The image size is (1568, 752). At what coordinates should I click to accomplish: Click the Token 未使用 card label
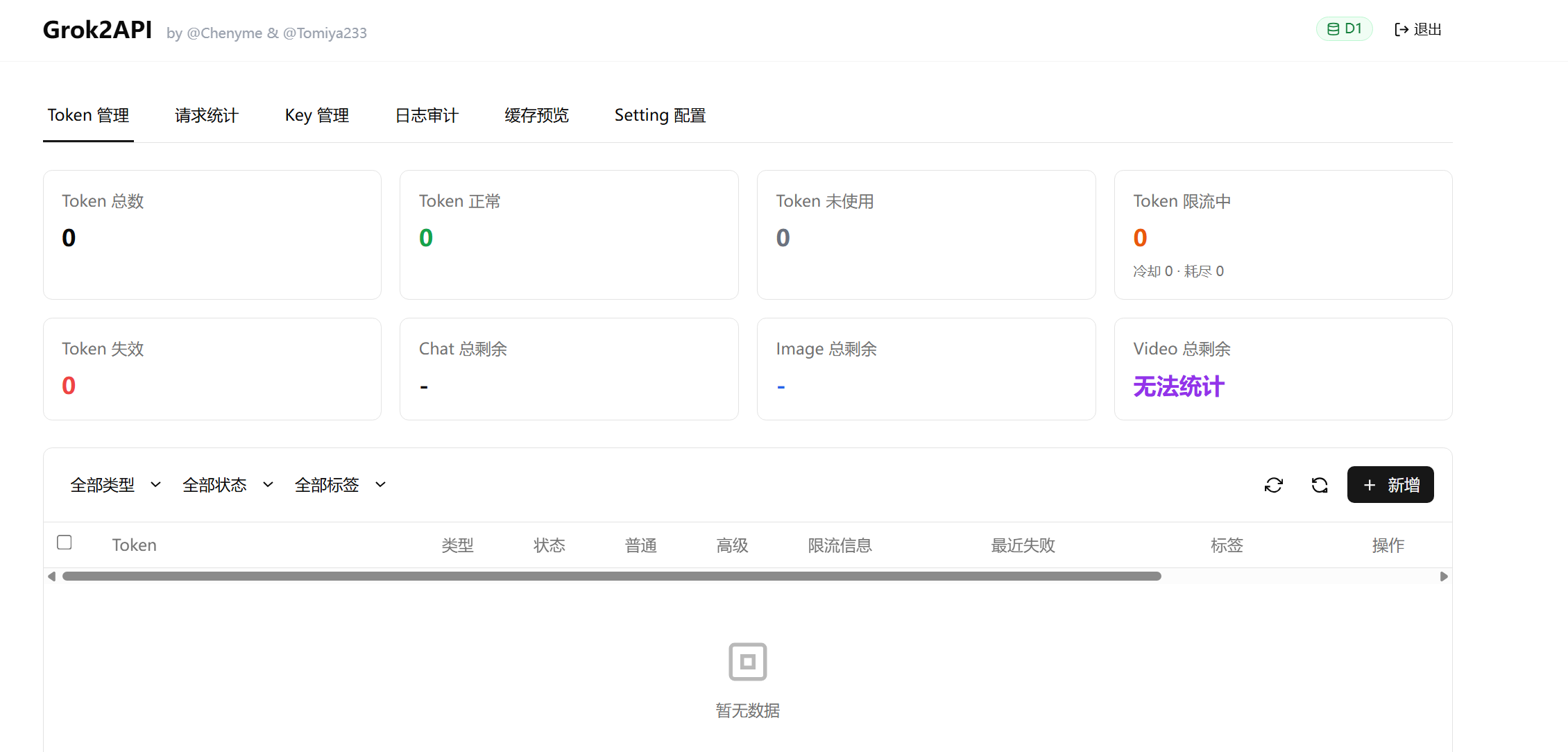coord(825,201)
